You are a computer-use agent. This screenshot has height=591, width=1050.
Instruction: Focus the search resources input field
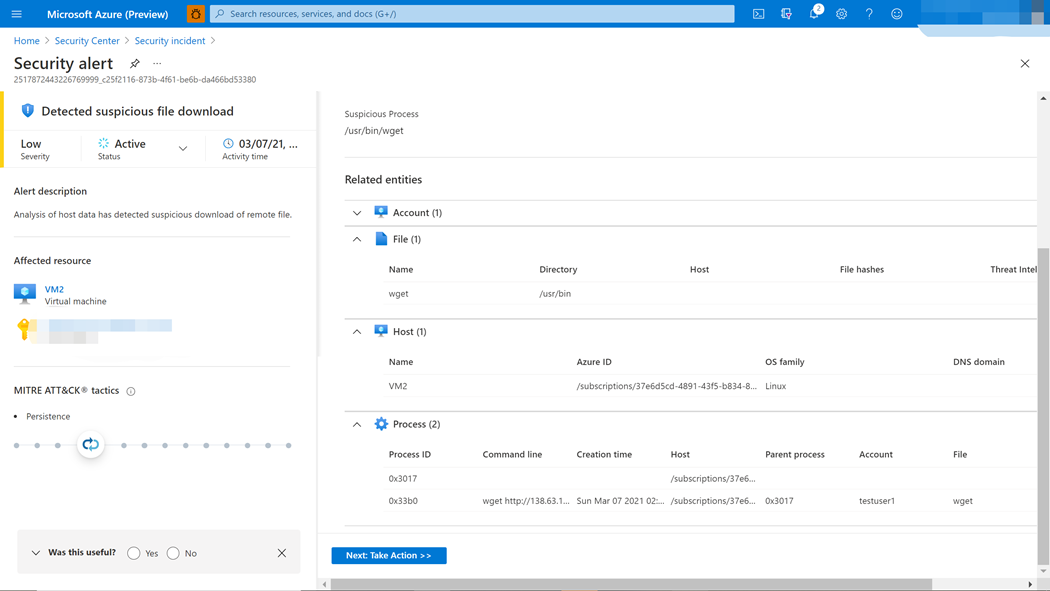click(x=472, y=14)
